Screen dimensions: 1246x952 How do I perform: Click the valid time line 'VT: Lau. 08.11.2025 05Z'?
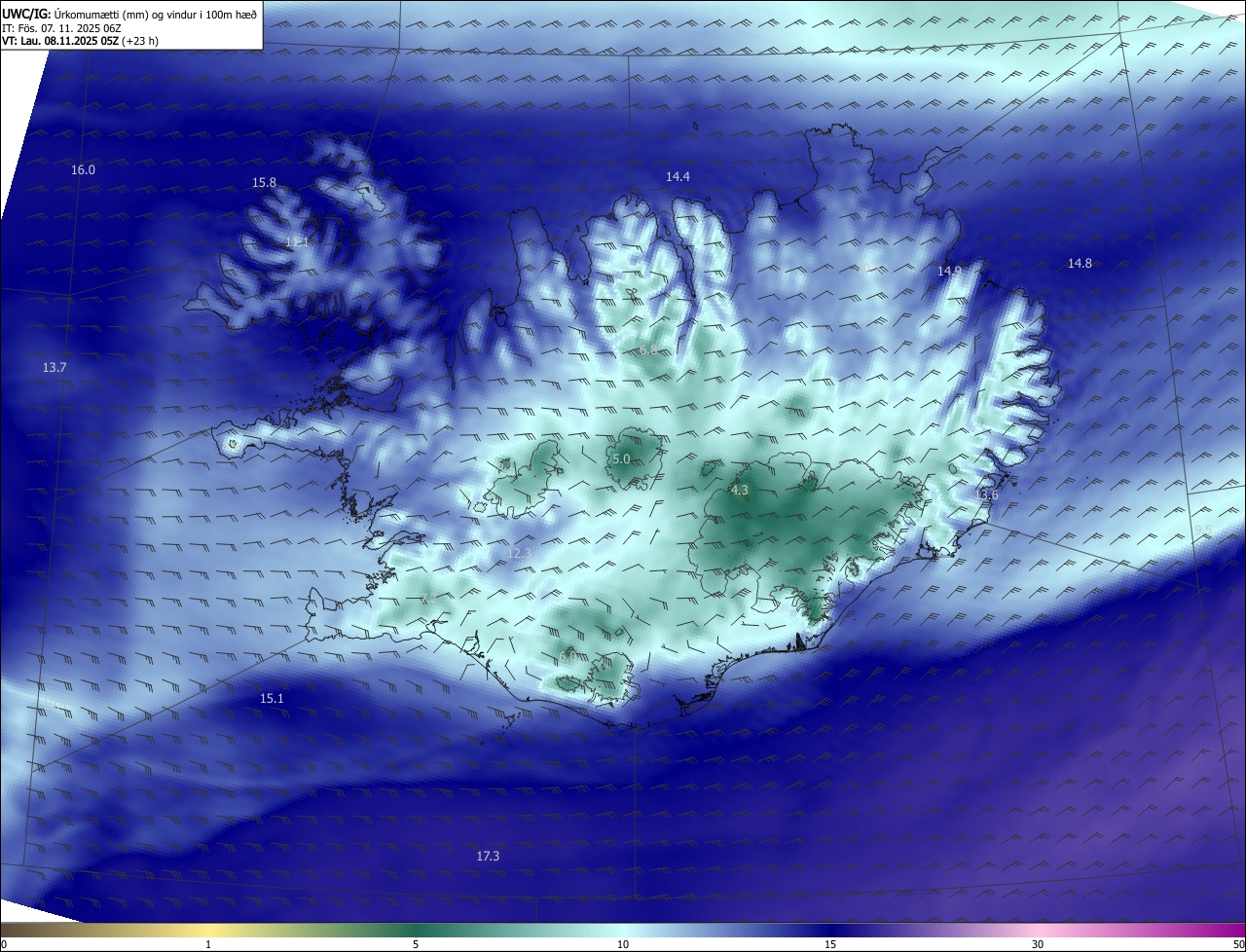[x=59, y=41]
